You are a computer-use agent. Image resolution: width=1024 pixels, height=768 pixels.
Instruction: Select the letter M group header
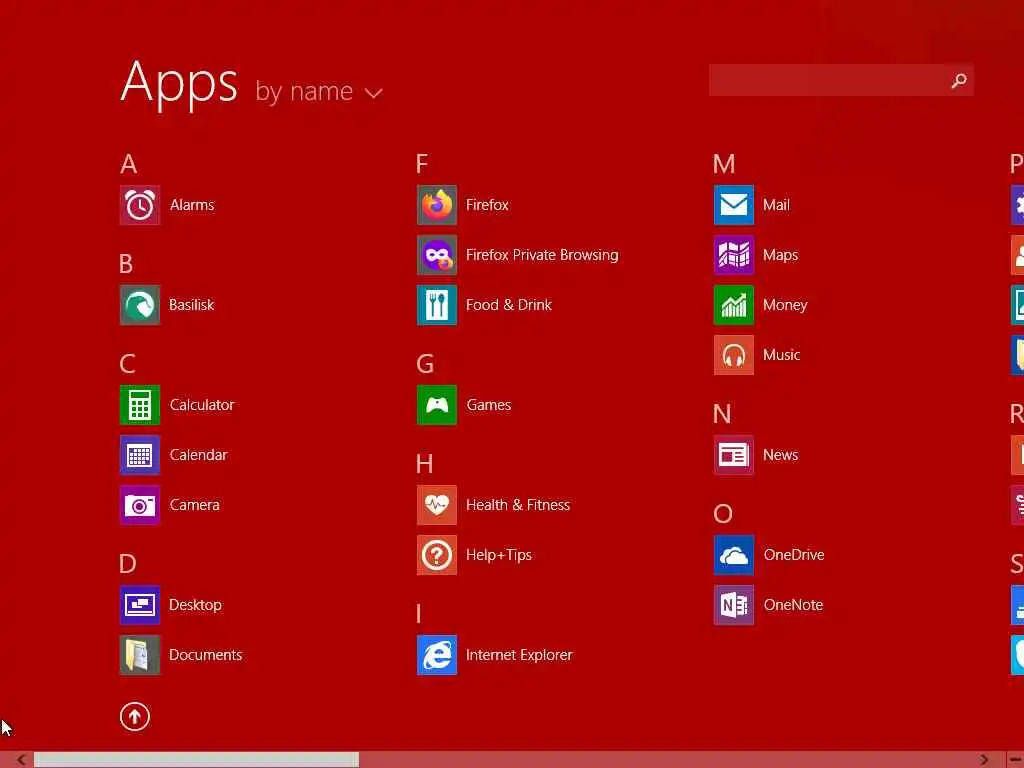tap(724, 164)
